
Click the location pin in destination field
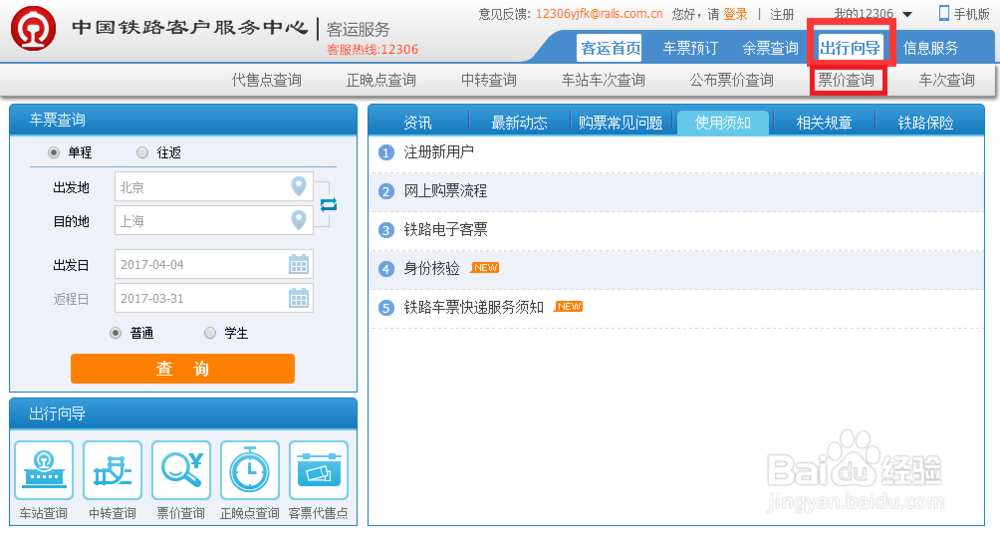pyautogui.click(x=298, y=220)
